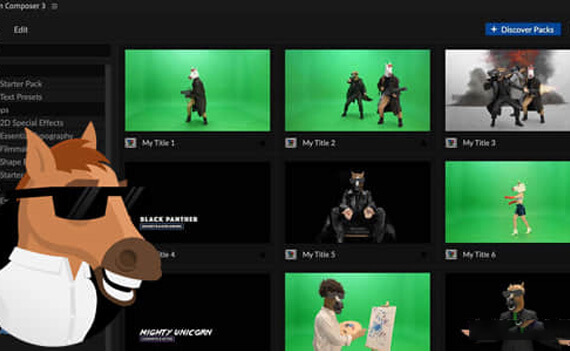Choose the horse painter green screen thumbnail
This screenshot has width=570, height=360.
pyautogui.click(x=358, y=312)
